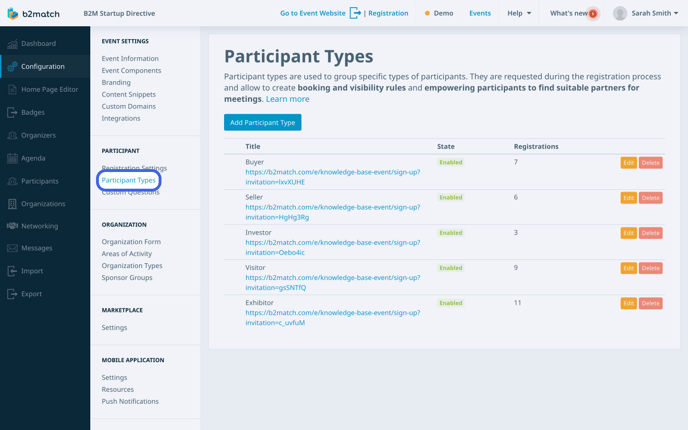Click Add Participant Type button
Screen dimensions: 688x430
click(x=262, y=122)
